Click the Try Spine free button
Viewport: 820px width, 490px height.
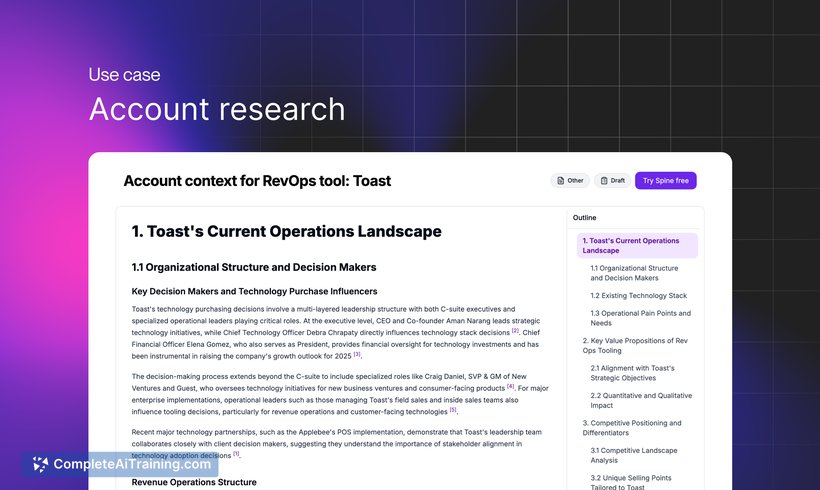pos(665,180)
